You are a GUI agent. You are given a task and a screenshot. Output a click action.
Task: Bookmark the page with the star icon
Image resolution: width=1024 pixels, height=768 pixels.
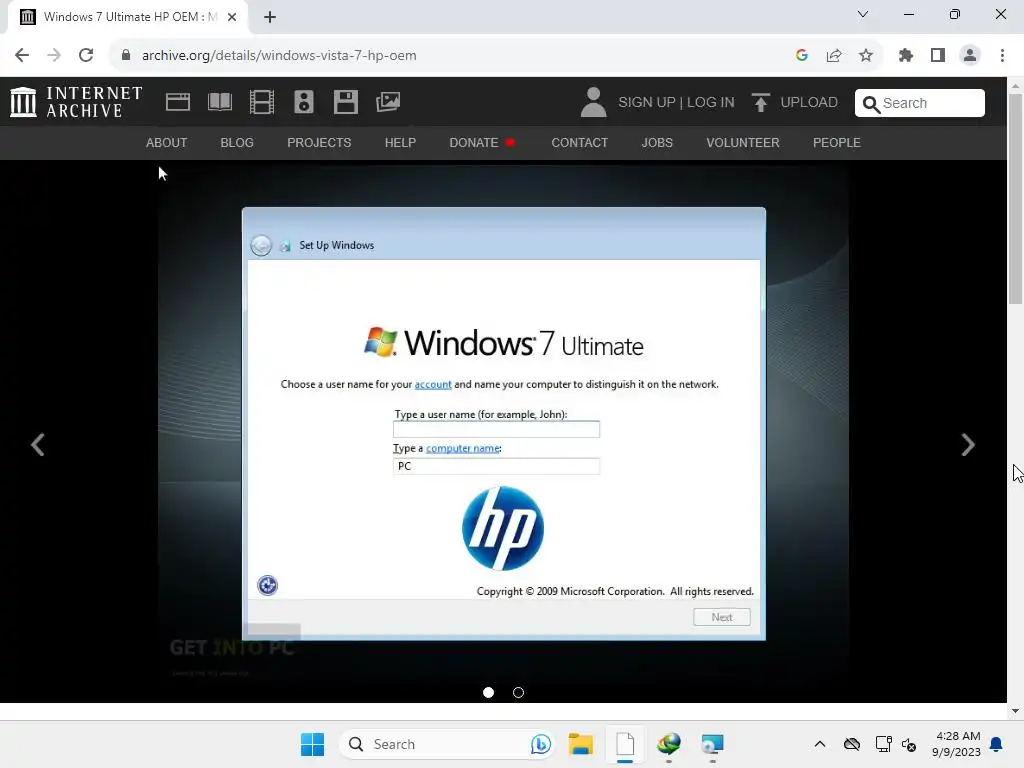coord(866,55)
